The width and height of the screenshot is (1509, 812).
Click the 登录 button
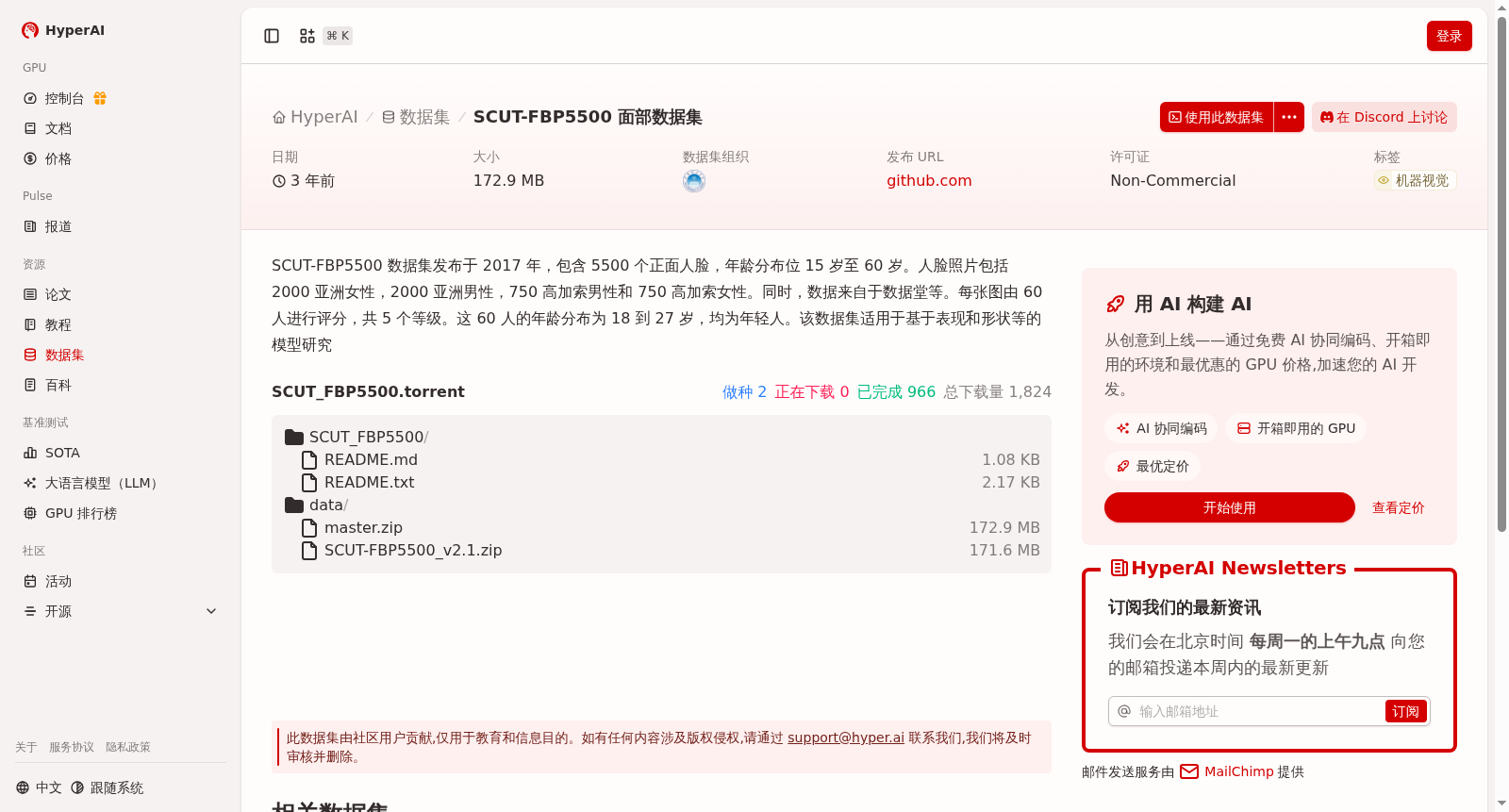pyautogui.click(x=1450, y=36)
